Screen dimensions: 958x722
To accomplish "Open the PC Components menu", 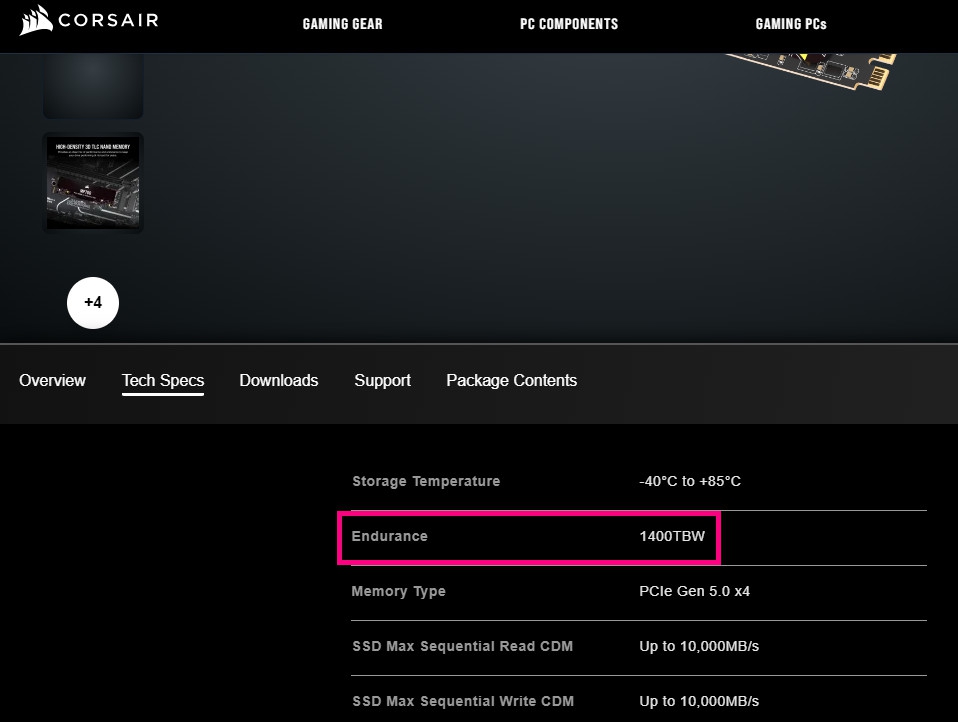I will (569, 24).
